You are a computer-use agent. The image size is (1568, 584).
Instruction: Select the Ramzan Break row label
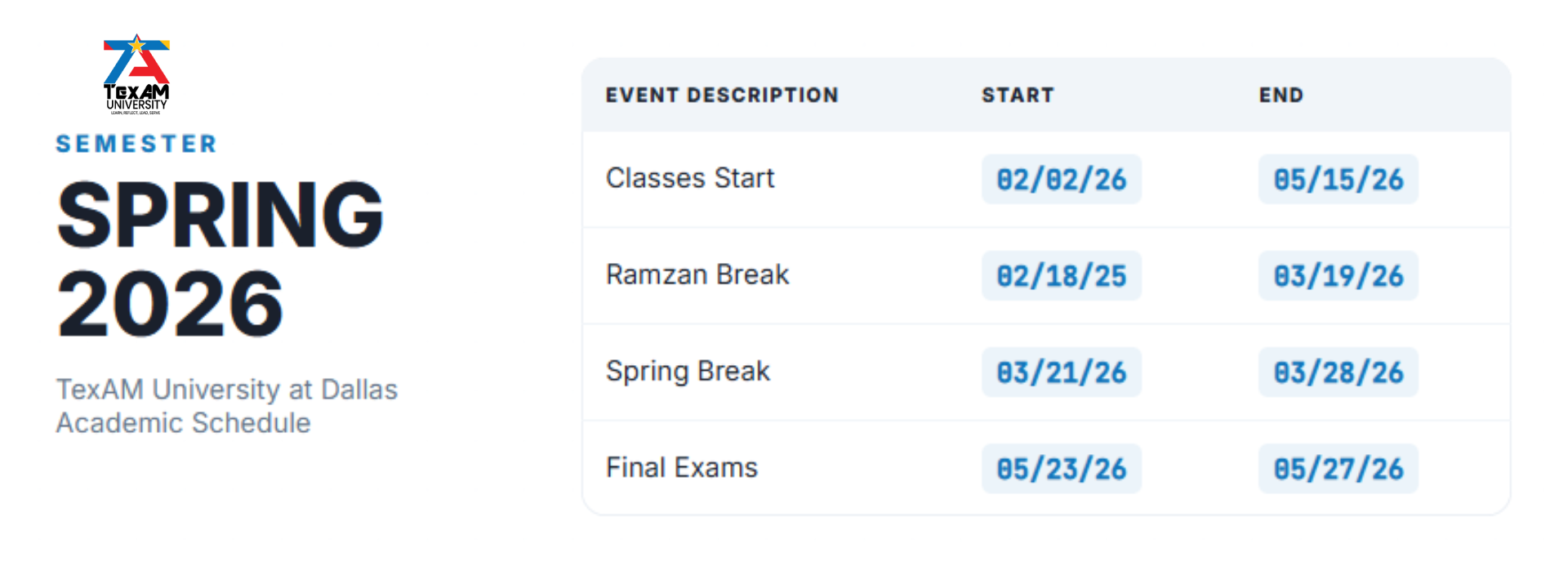click(x=697, y=274)
